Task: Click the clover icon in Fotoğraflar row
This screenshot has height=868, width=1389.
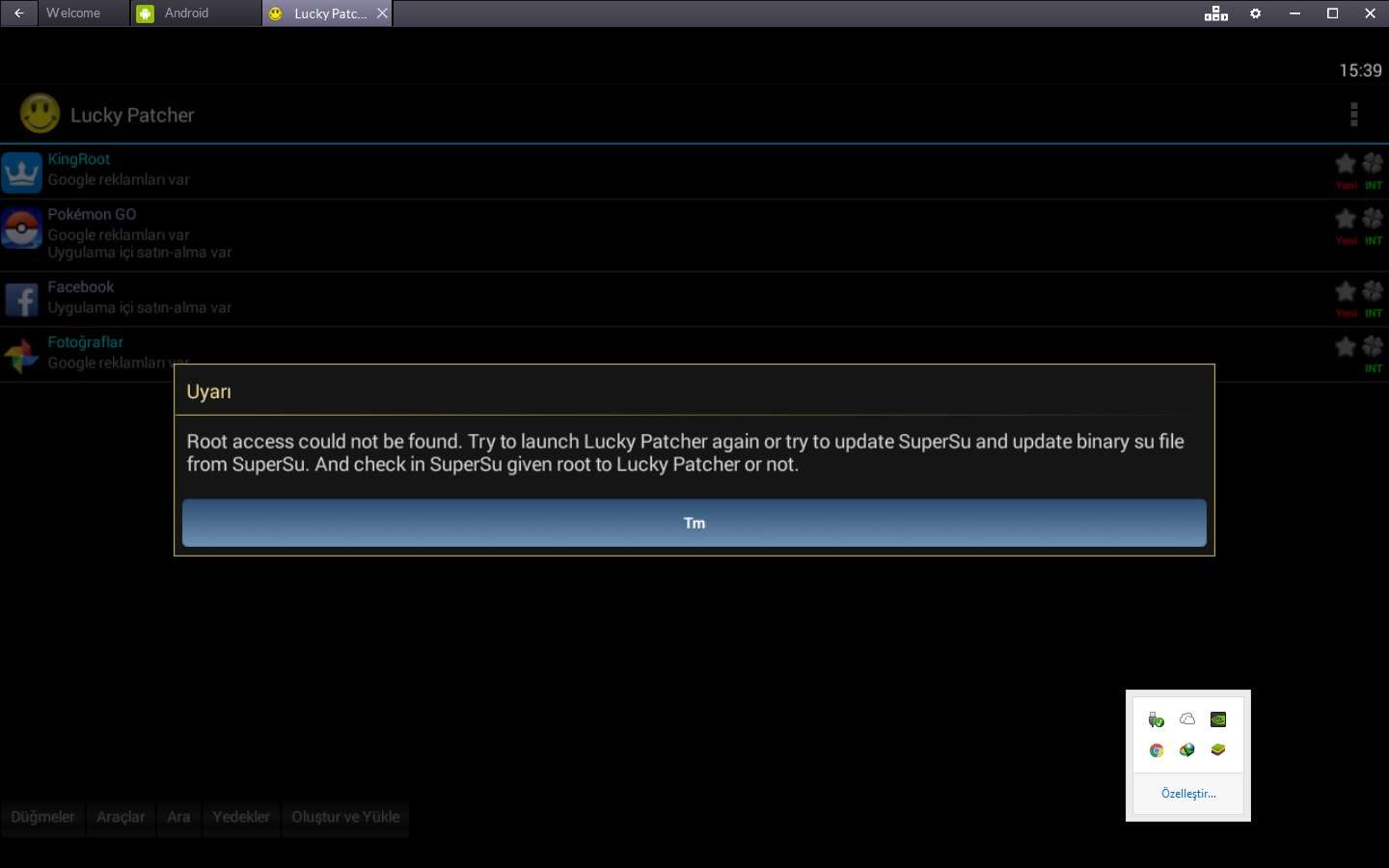Action: tap(1373, 346)
